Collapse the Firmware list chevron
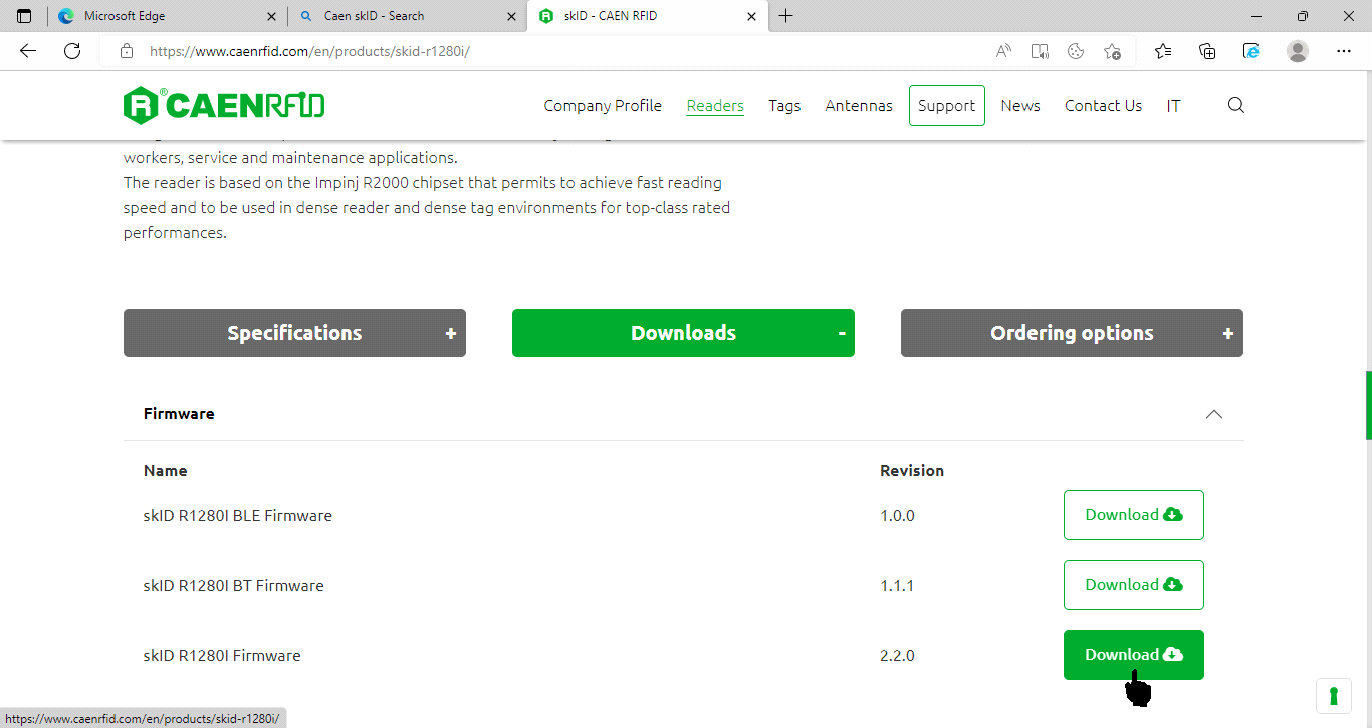Screen dimensions: 1372x728 (1213, 414)
